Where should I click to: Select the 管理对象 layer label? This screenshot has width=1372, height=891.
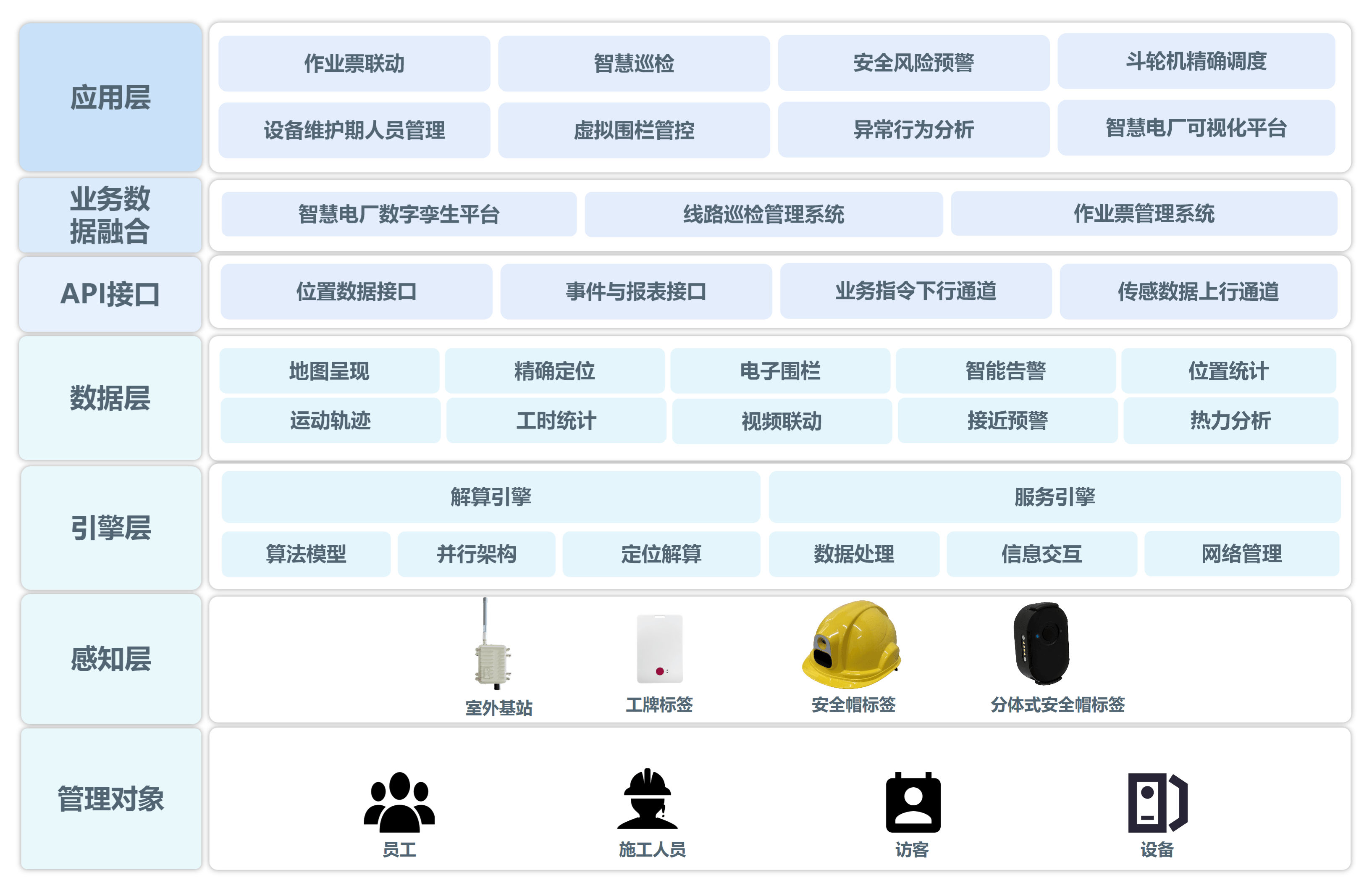point(111,799)
